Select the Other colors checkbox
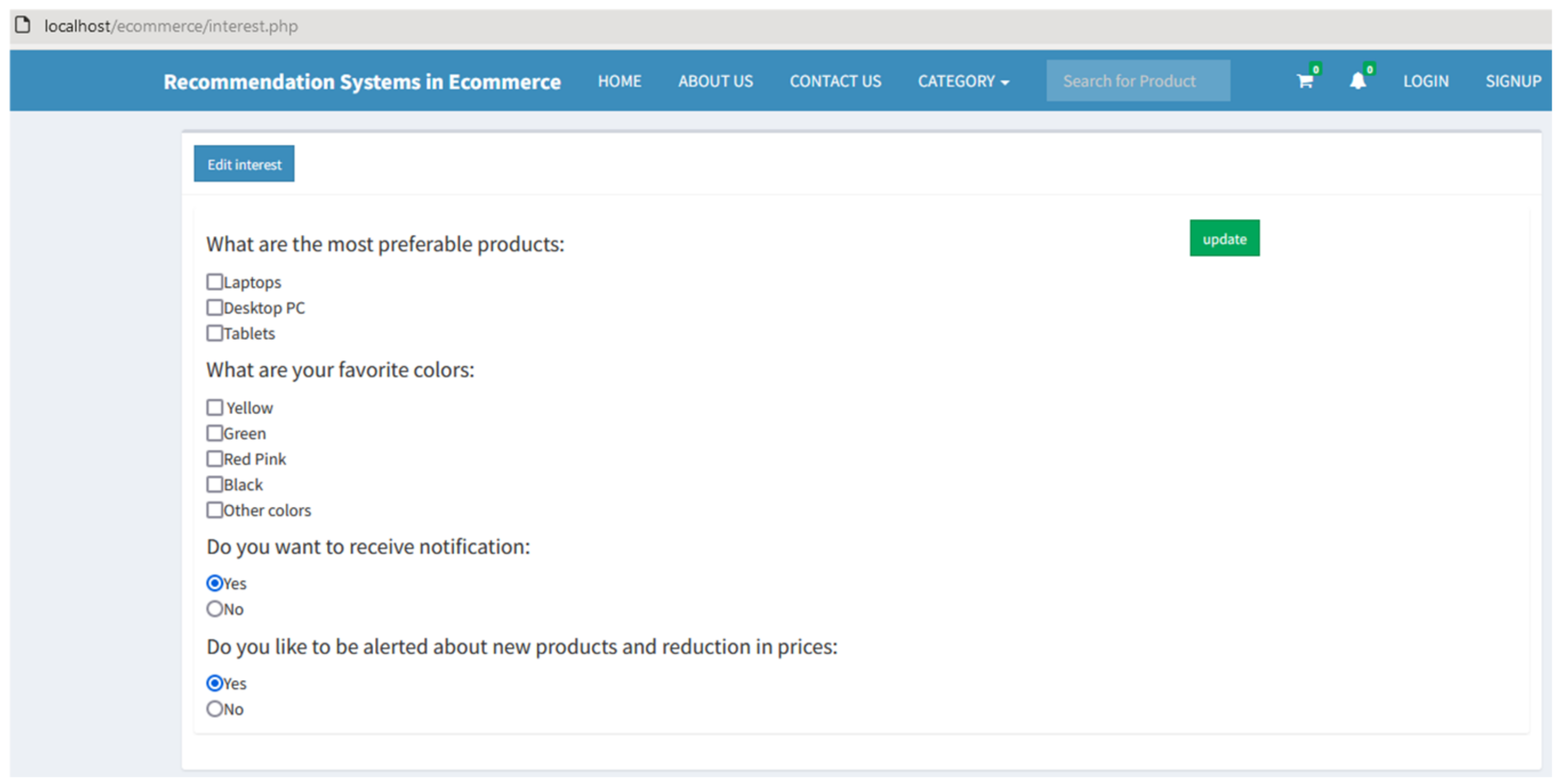Image resolution: width=1561 pixels, height=784 pixels. pos(215,510)
